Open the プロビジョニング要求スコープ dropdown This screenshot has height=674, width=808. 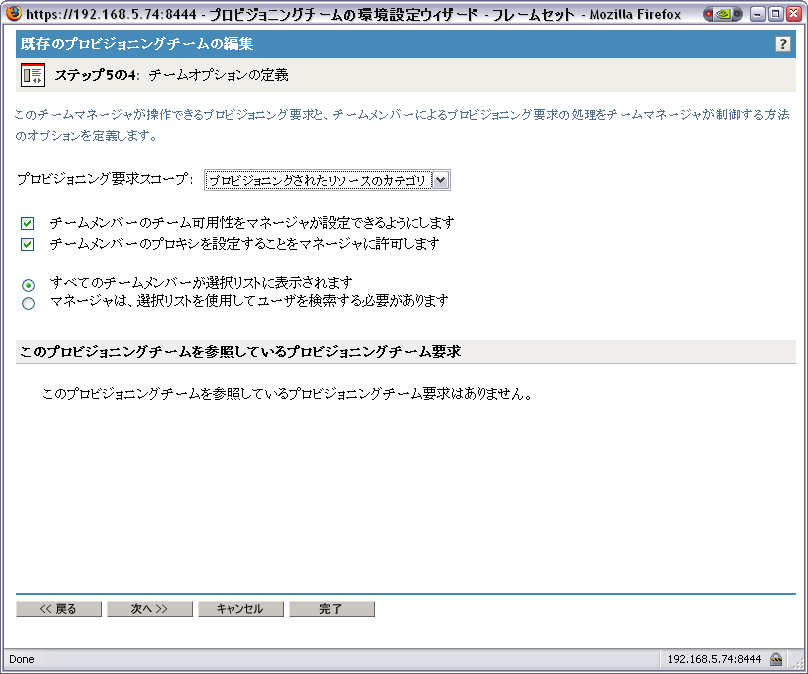pos(327,180)
